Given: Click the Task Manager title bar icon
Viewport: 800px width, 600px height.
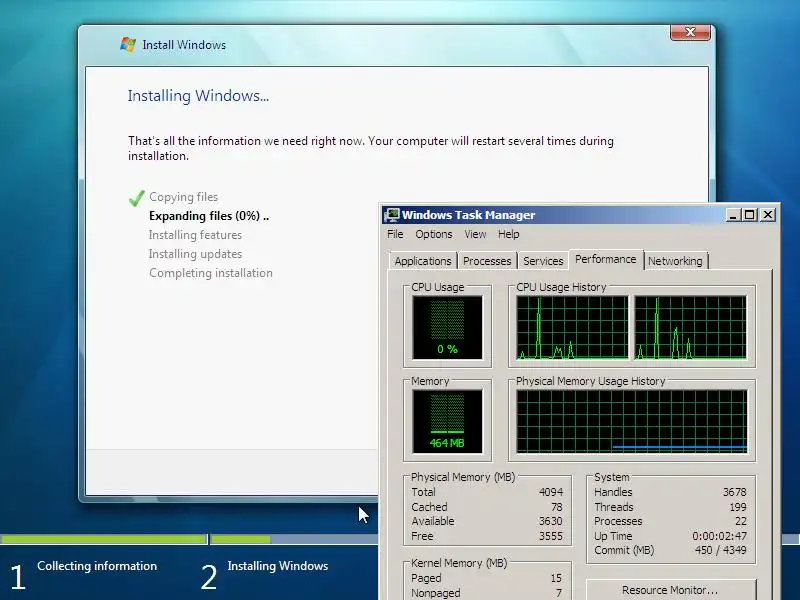Looking at the screenshot, I should (x=392, y=215).
